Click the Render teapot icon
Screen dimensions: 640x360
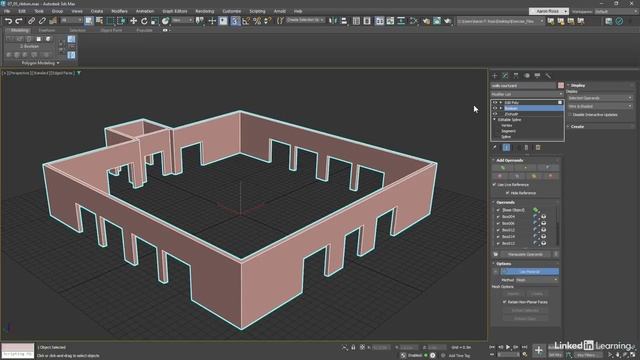(x=448, y=21)
